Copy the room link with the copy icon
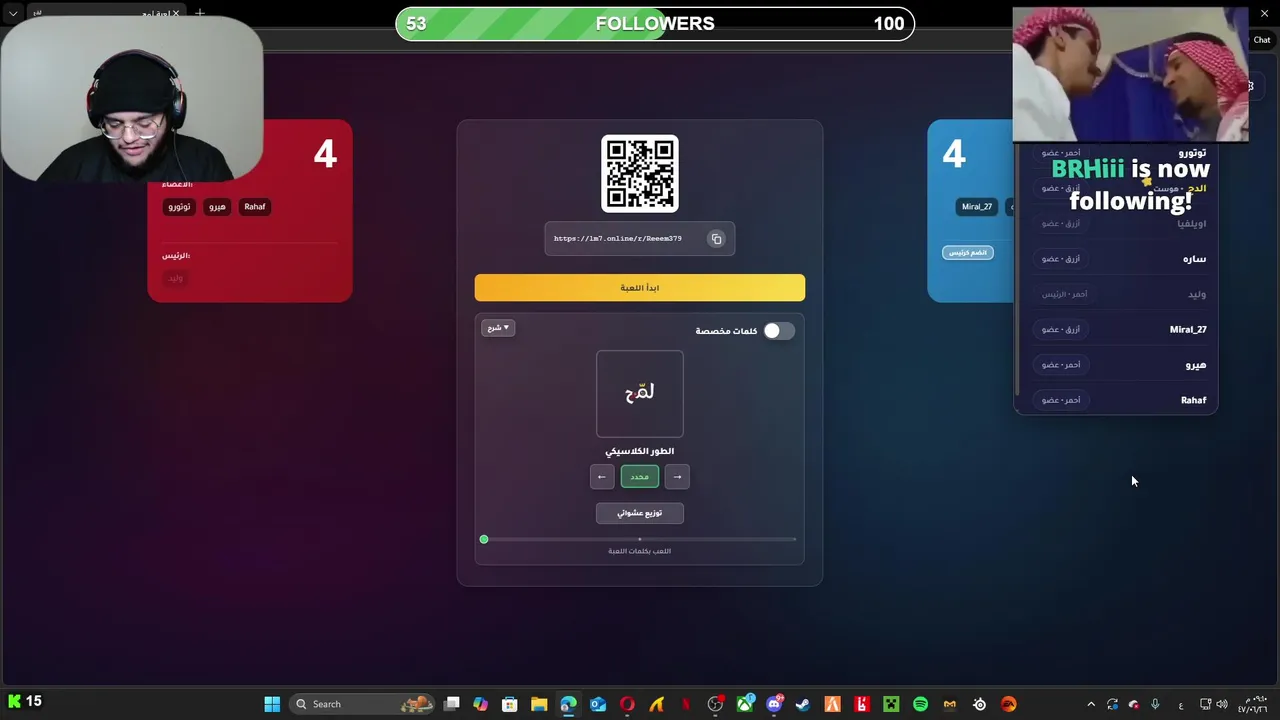This screenshot has width=1280, height=720. pyautogui.click(x=716, y=239)
